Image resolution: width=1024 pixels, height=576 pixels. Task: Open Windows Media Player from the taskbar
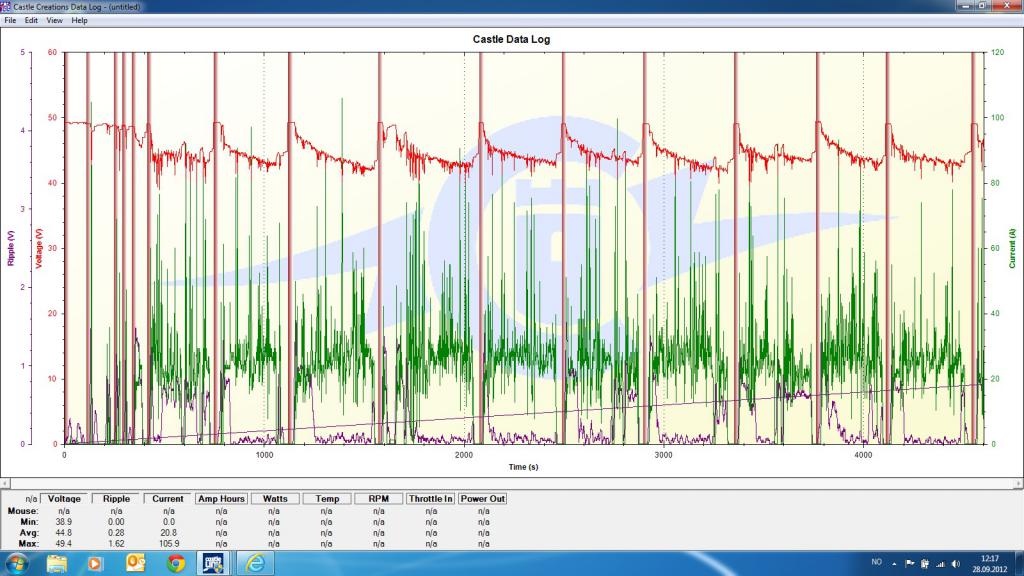[x=96, y=563]
